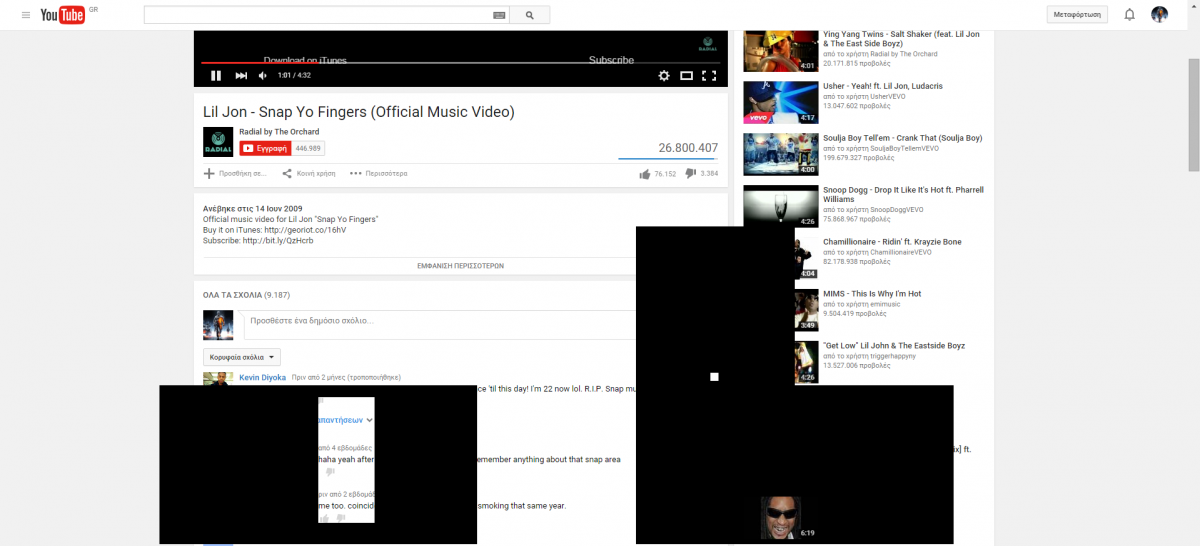Open the account avatar menu

[1159, 15]
